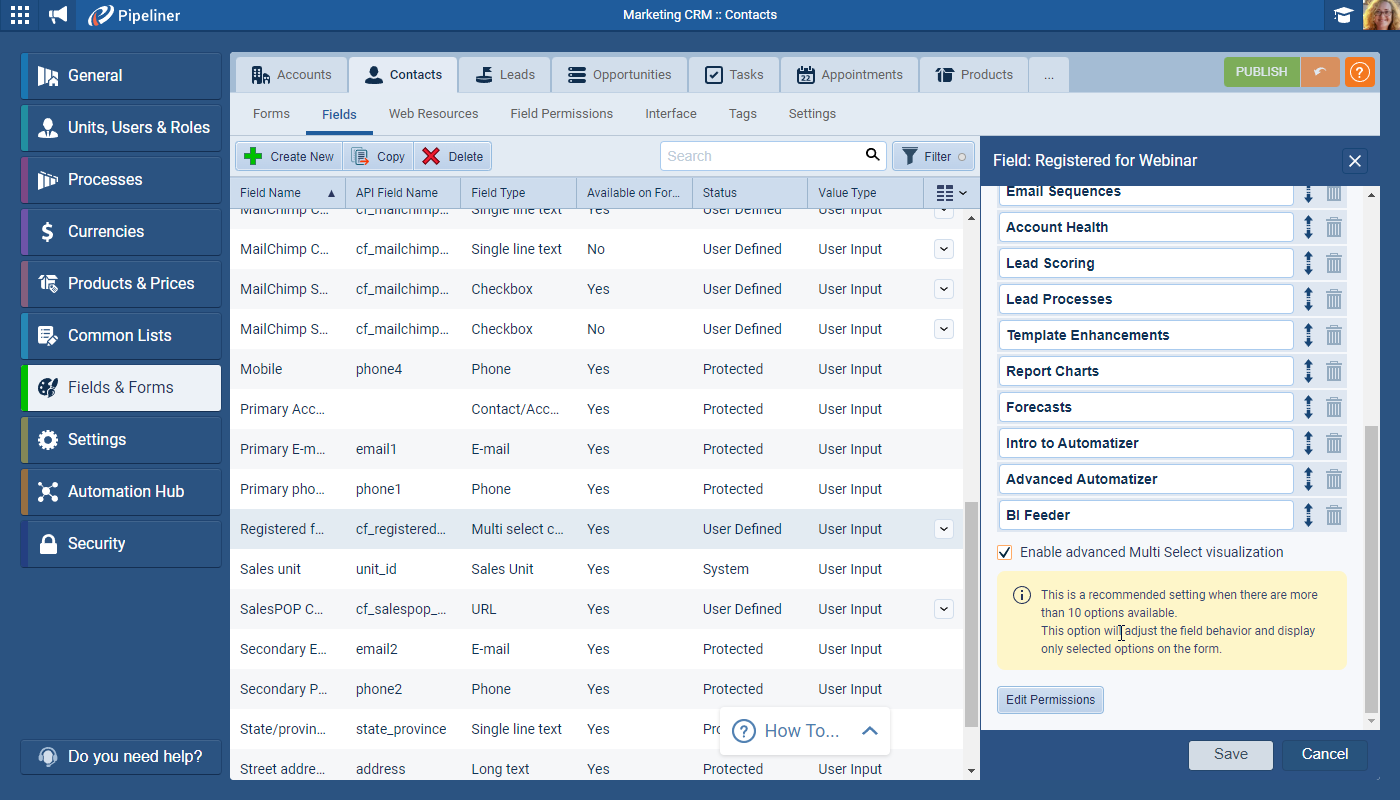The width and height of the screenshot is (1400, 800).
Task: Click the orange help question mark icon
Action: pyautogui.click(x=1359, y=72)
